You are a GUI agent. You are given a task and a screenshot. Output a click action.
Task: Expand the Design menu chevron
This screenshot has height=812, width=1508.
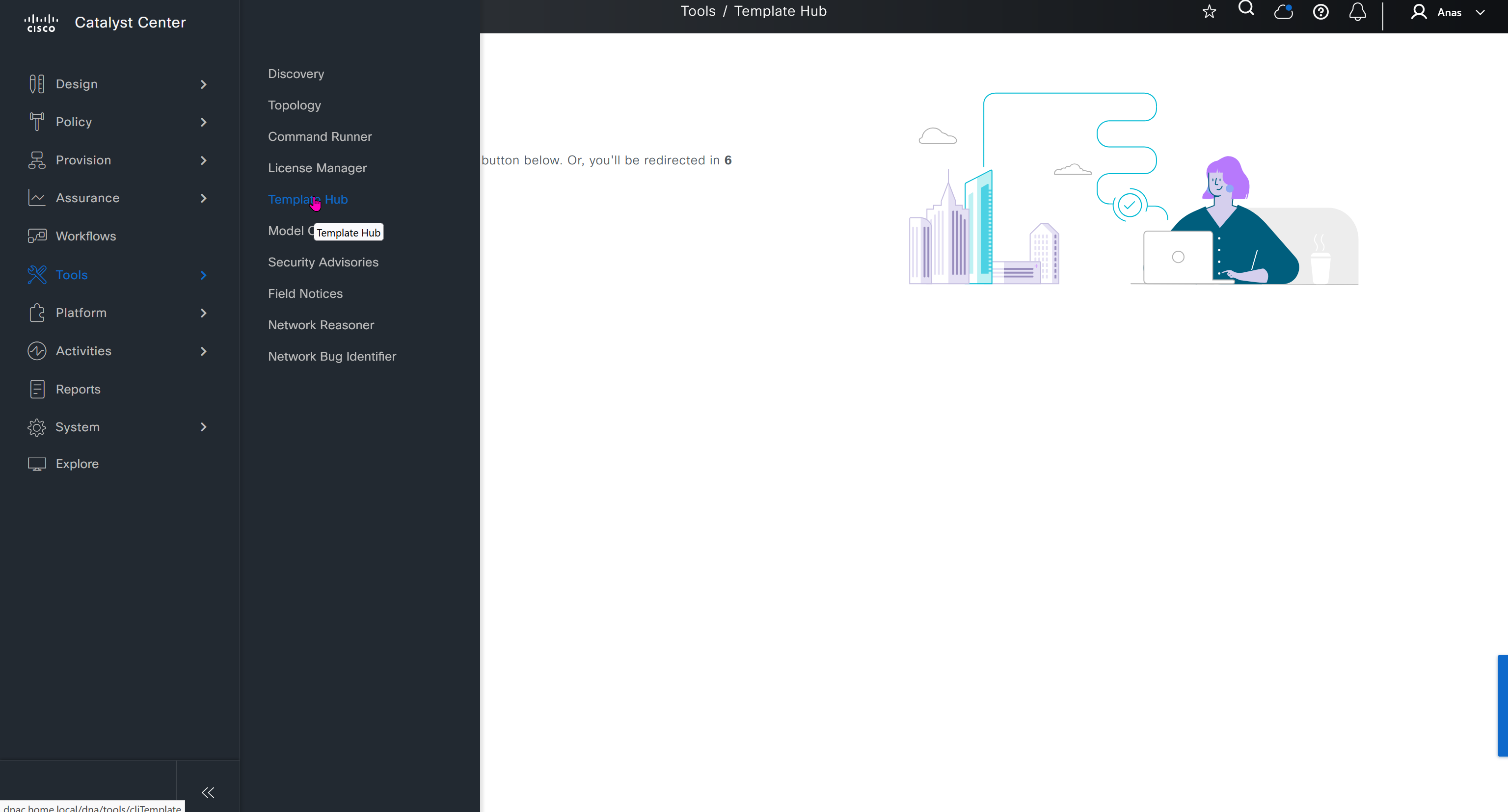point(203,84)
